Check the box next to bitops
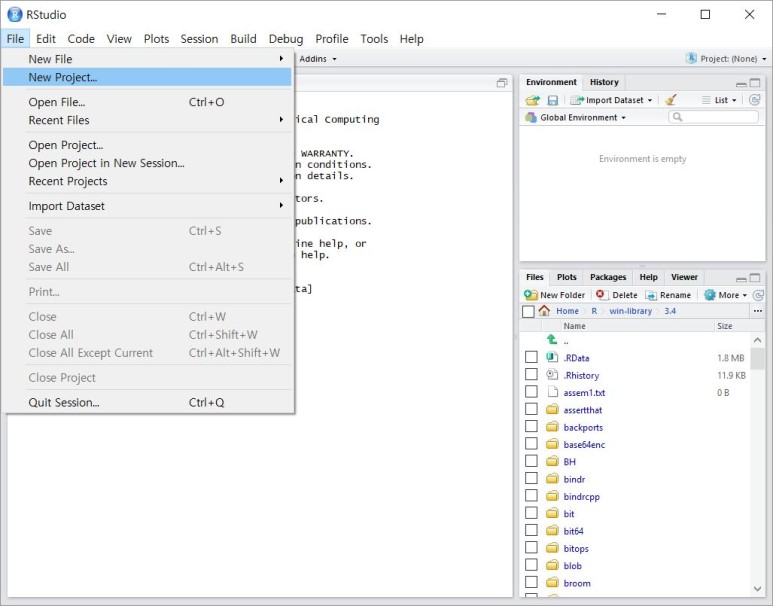The height and width of the screenshot is (606, 773). (531, 547)
